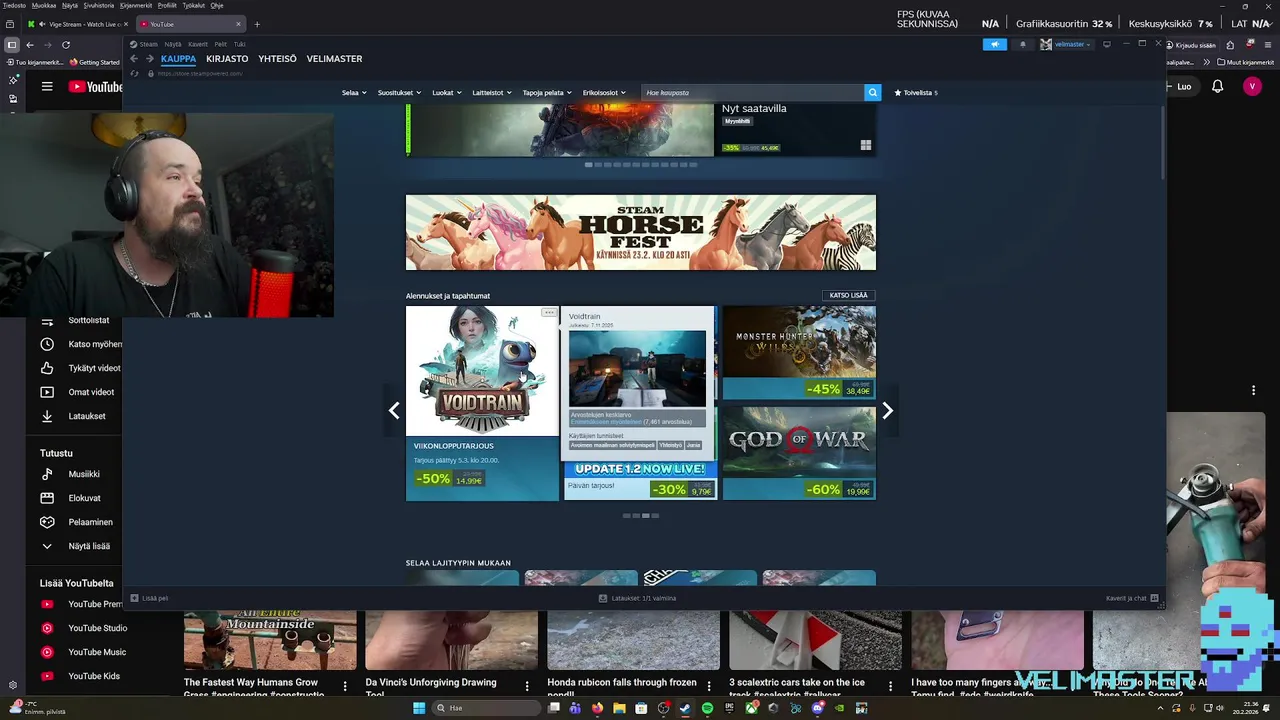This screenshot has width=1280, height=720.
Task: Open options for Da Vinci's Drawing video
Action: tap(527, 687)
